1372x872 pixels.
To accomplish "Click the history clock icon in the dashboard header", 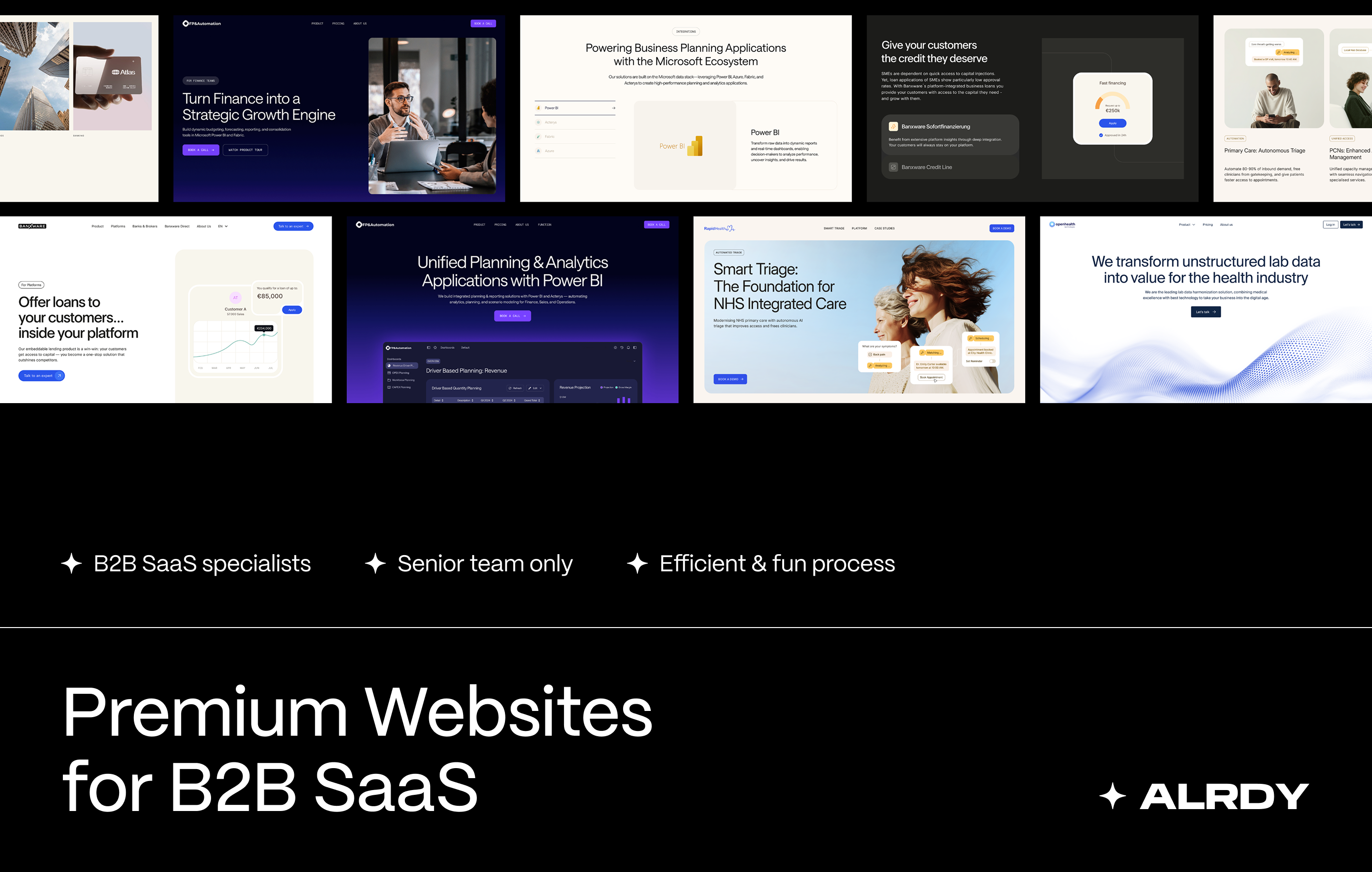I will tap(622, 347).
